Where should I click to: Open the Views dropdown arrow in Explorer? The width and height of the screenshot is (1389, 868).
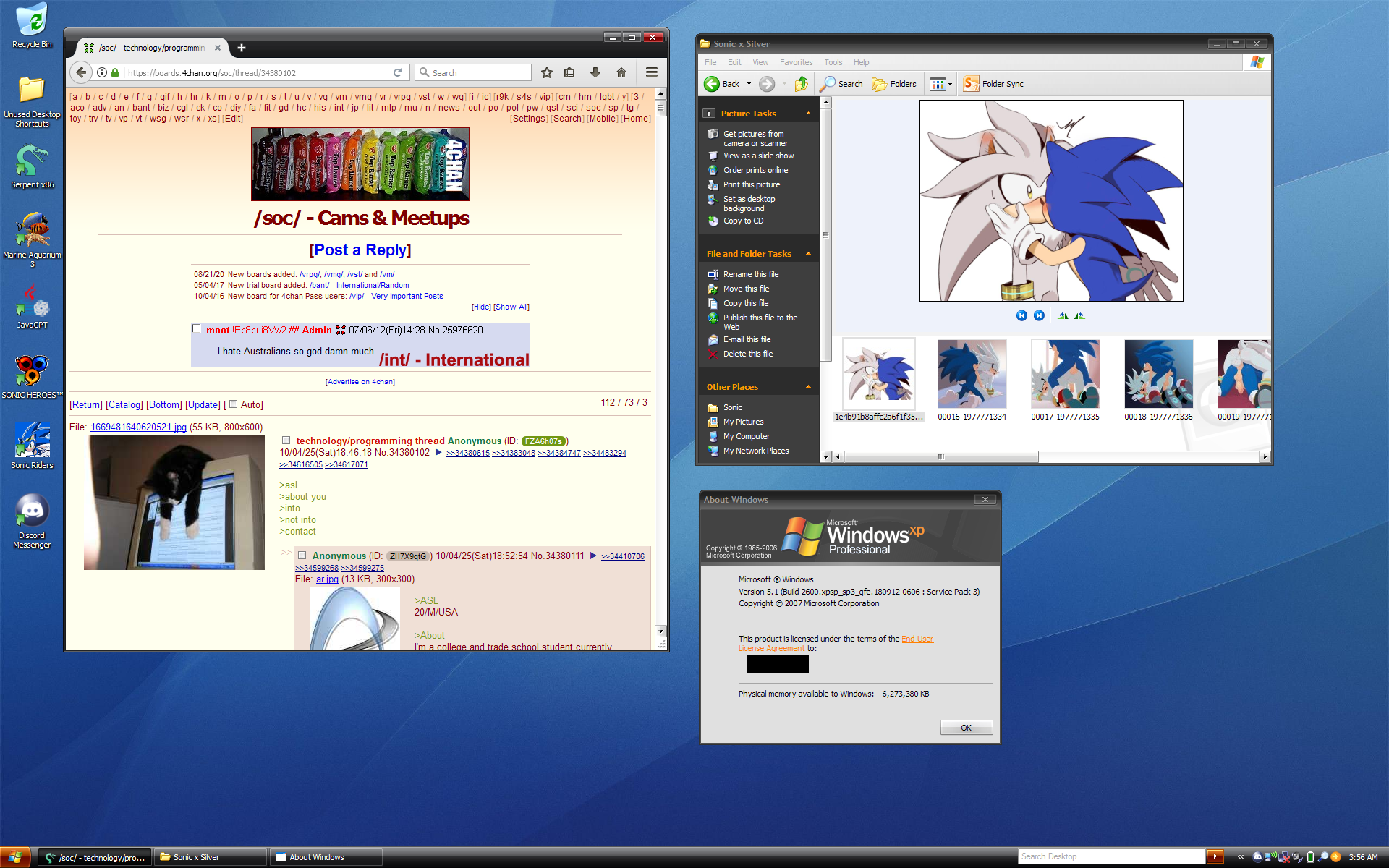[950, 84]
